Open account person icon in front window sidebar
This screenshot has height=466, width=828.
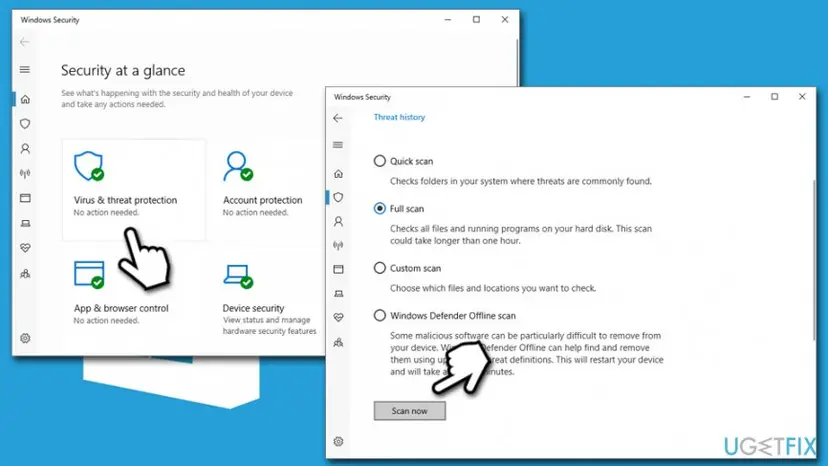click(338, 221)
